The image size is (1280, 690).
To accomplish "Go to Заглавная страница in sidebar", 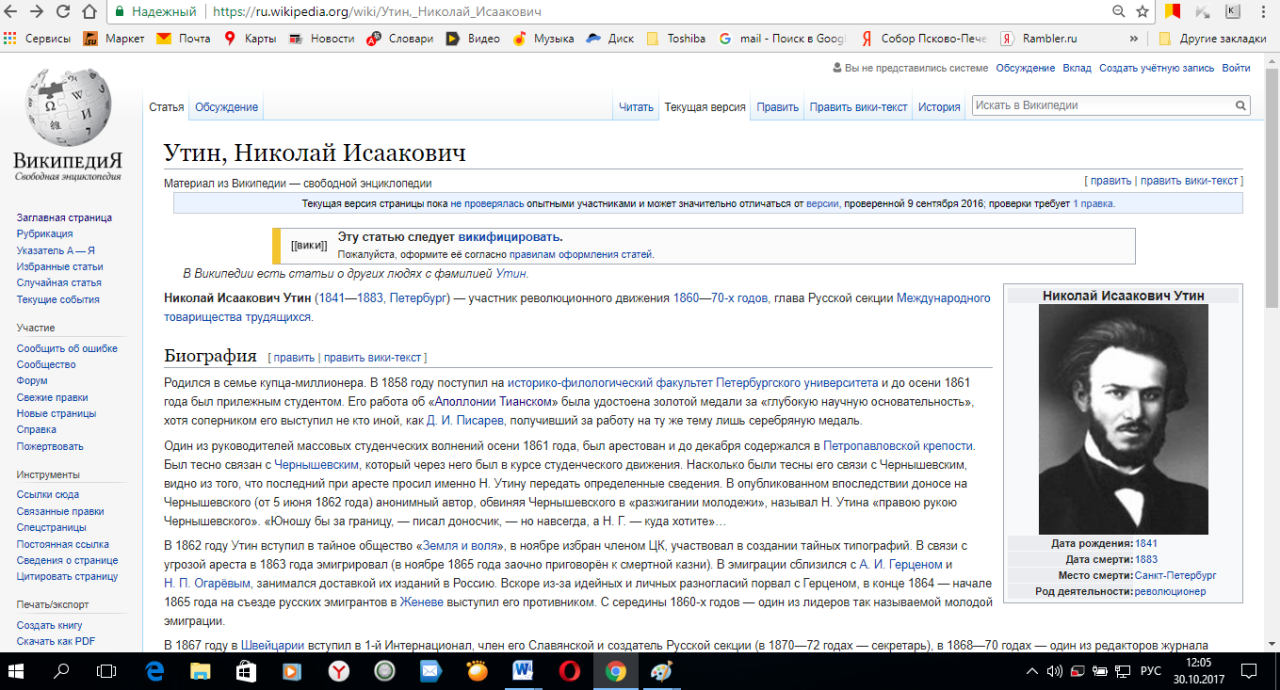I will point(64,217).
